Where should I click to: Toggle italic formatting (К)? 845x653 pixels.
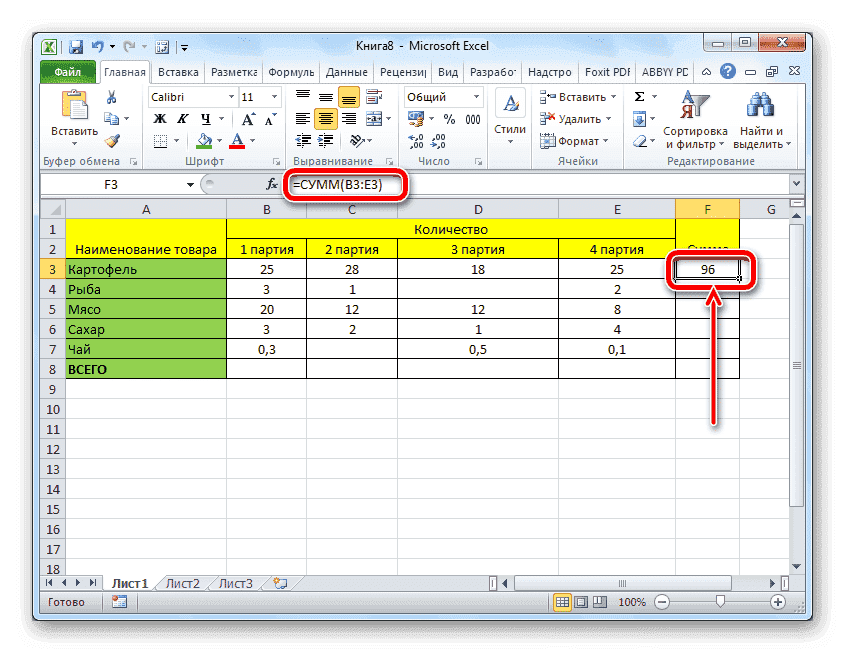(x=182, y=118)
